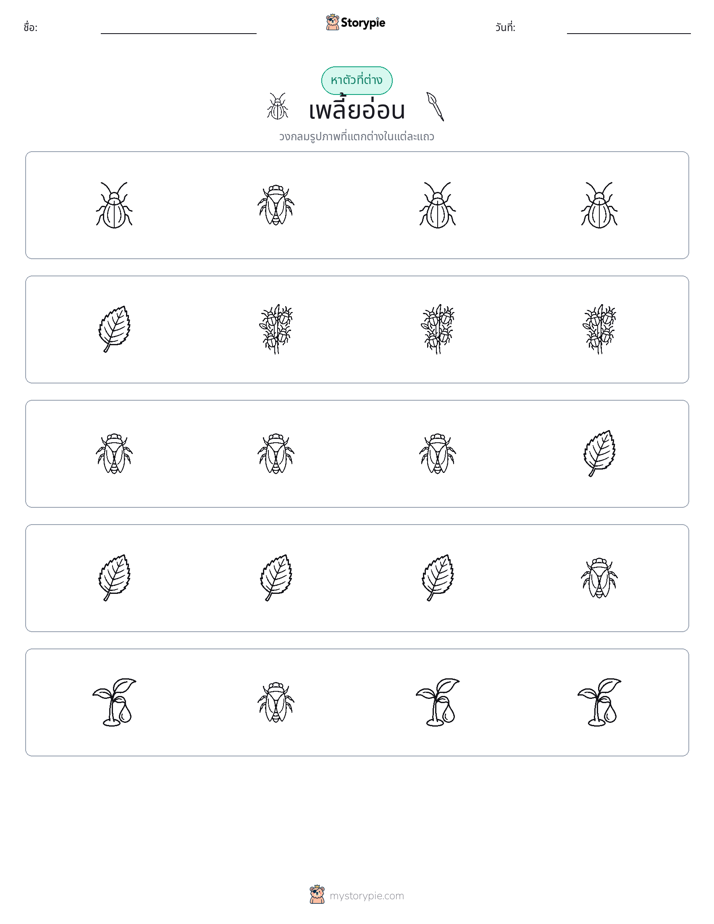Circle the aphid bug in row one

click(276, 205)
